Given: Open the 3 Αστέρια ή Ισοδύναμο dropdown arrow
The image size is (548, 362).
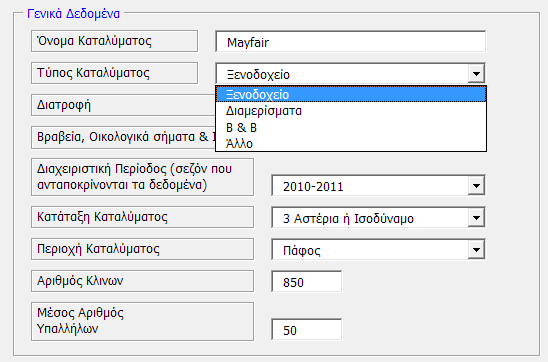Looking at the screenshot, I should (476, 218).
